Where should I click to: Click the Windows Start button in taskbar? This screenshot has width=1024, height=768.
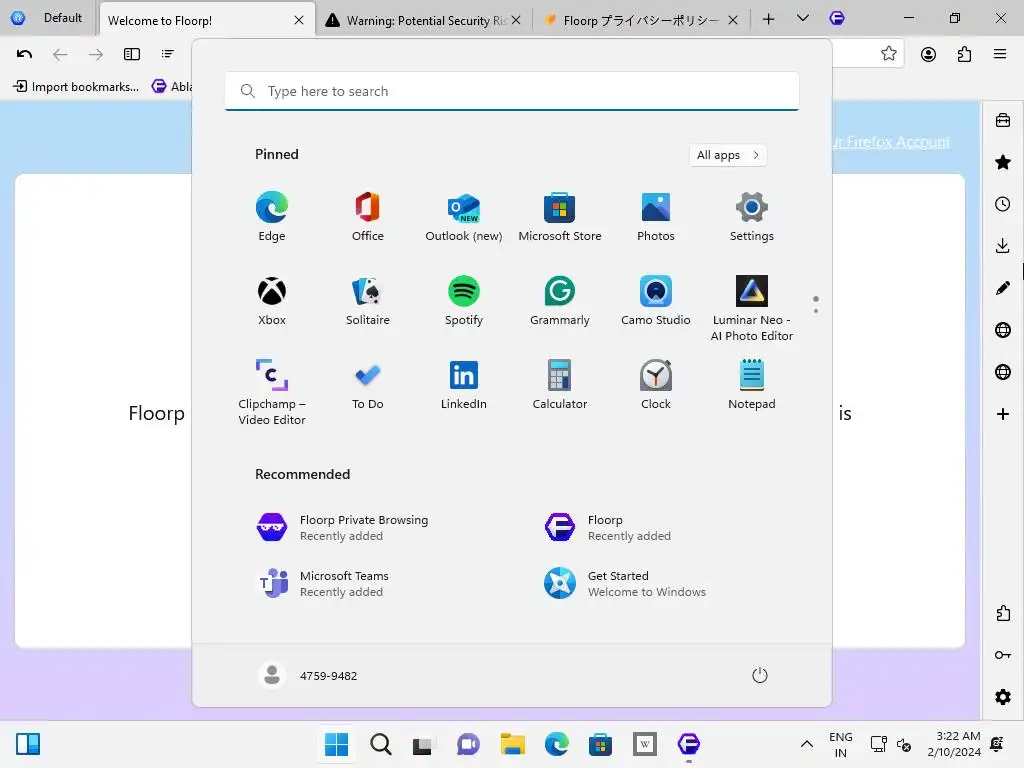point(336,744)
